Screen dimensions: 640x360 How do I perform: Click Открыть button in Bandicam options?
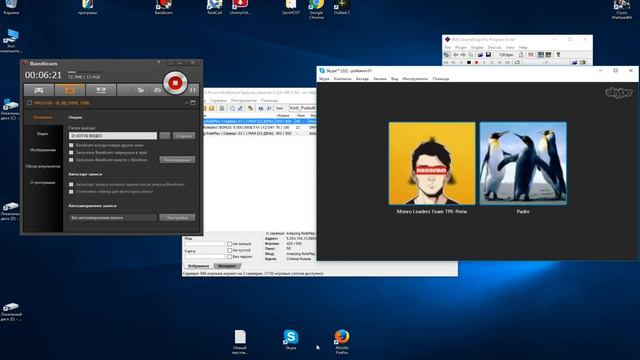click(x=184, y=136)
